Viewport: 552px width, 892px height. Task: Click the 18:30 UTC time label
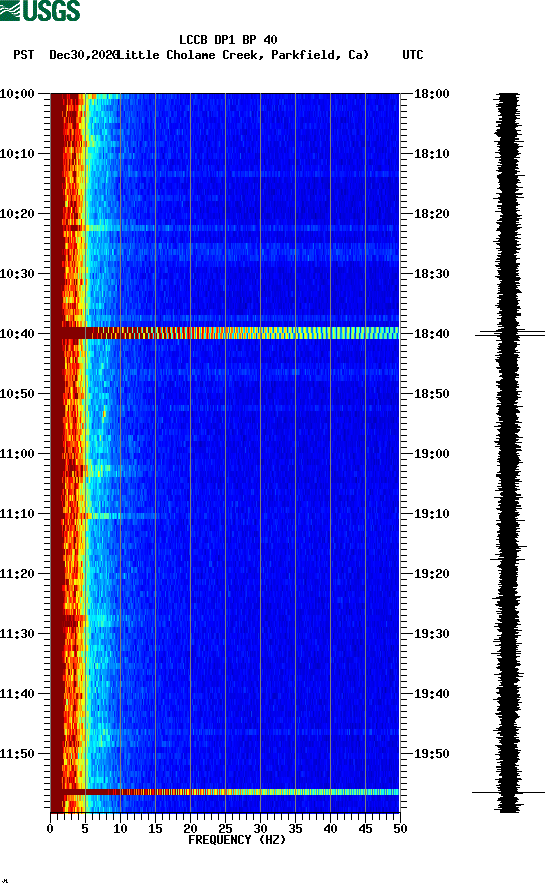click(432, 274)
